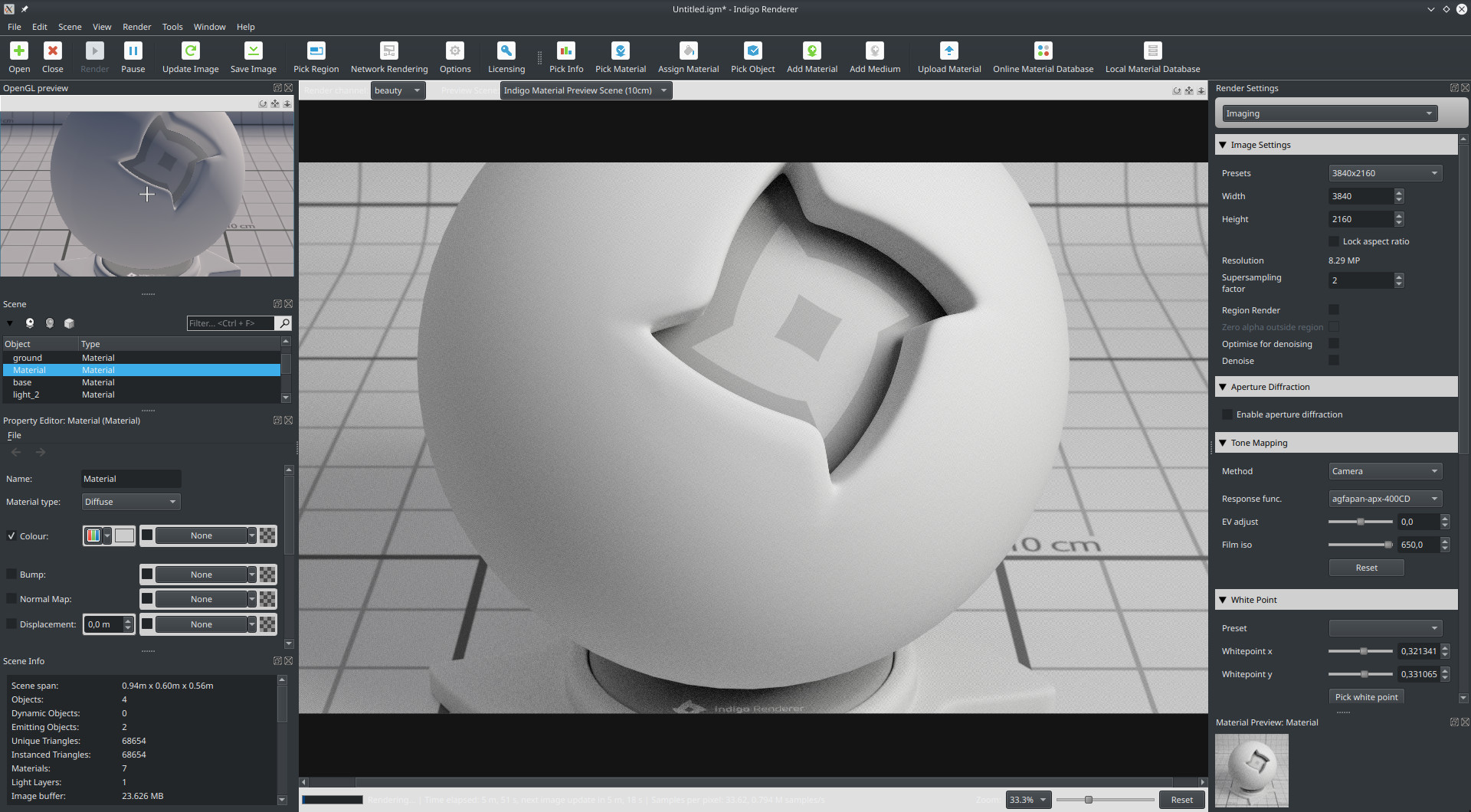Image resolution: width=1471 pixels, height=812 pixels.
Task: Click Add Medium icon
Action: 875,51
